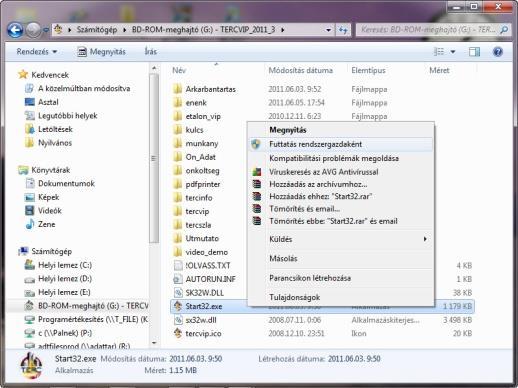518x388 pixels.
Task: Click breadcrumb arrow after Számítógép
Action: coord(125,30)
